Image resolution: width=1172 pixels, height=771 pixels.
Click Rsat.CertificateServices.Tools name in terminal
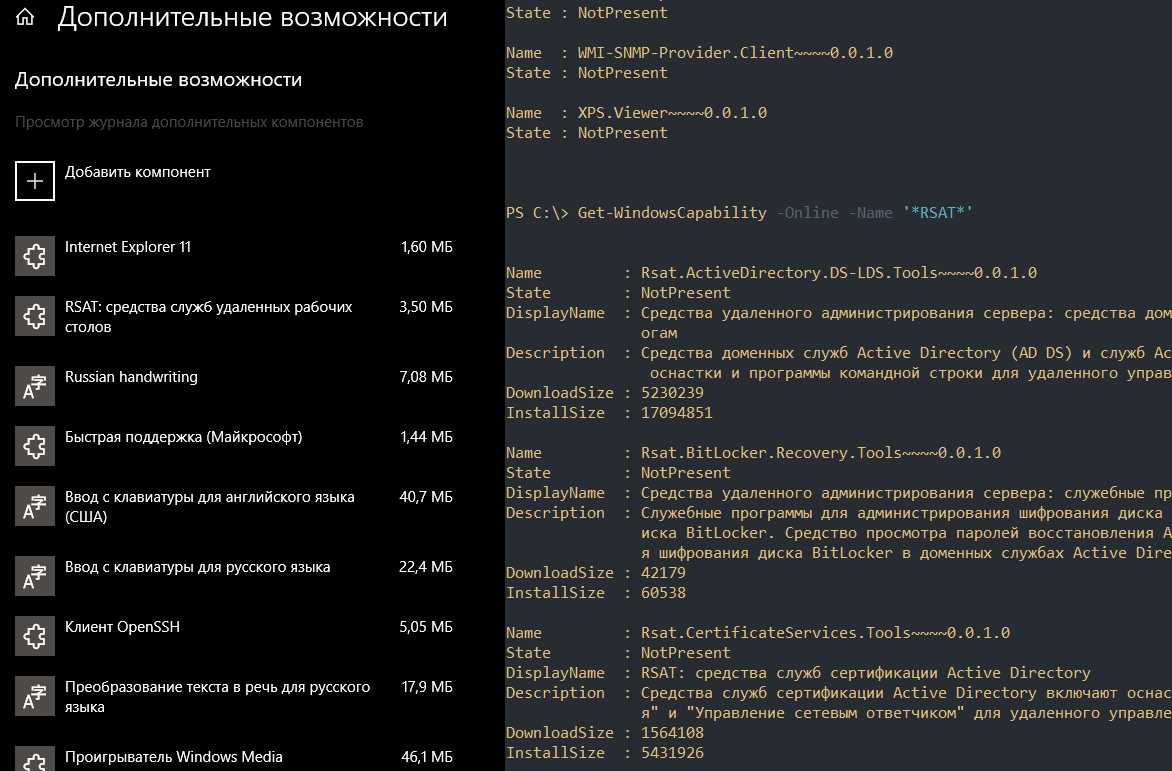point(825,633)
